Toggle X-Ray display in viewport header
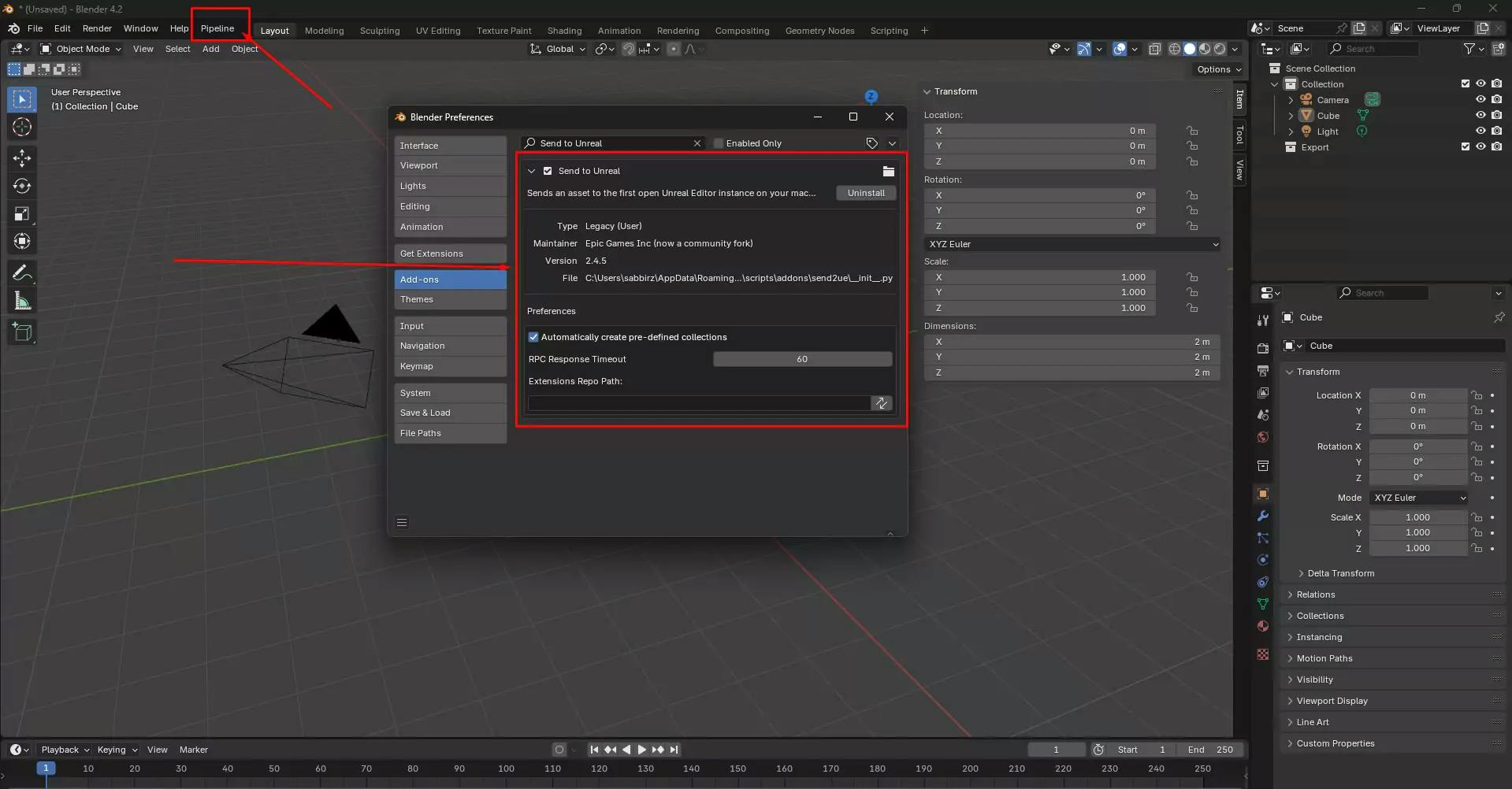This screenshot has width=1512, height=789. [1154, 49]
